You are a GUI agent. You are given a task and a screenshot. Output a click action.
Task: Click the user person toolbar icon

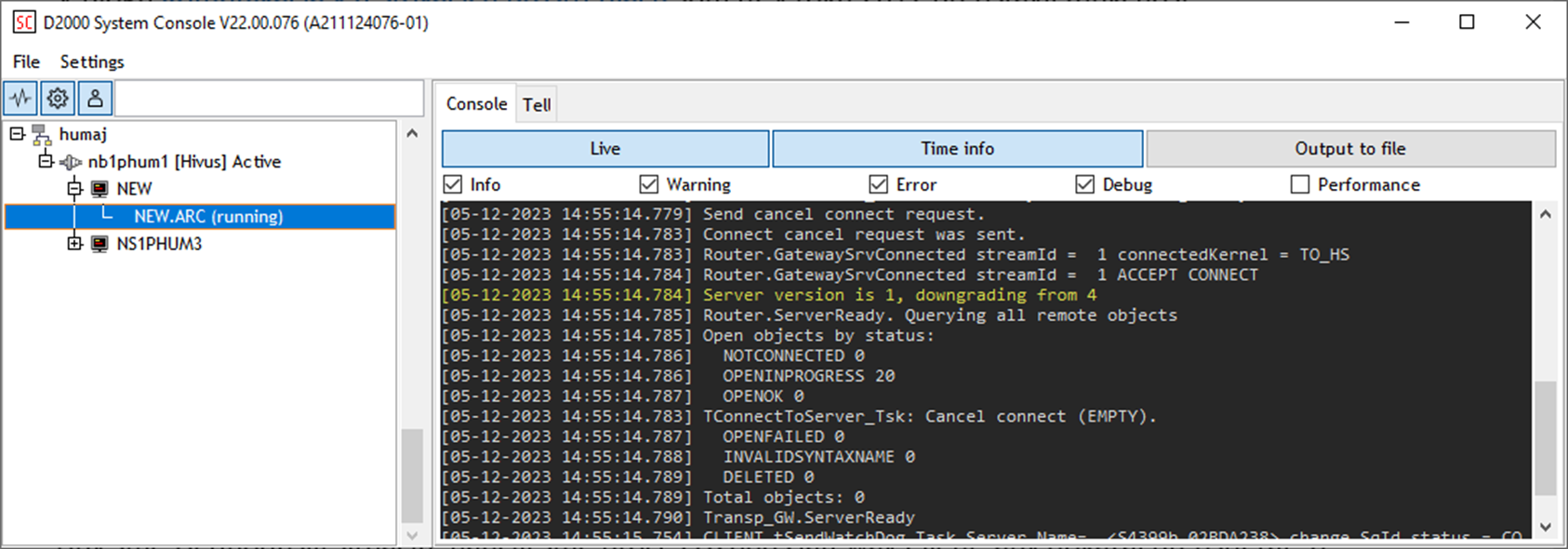[x=95, y=98]
